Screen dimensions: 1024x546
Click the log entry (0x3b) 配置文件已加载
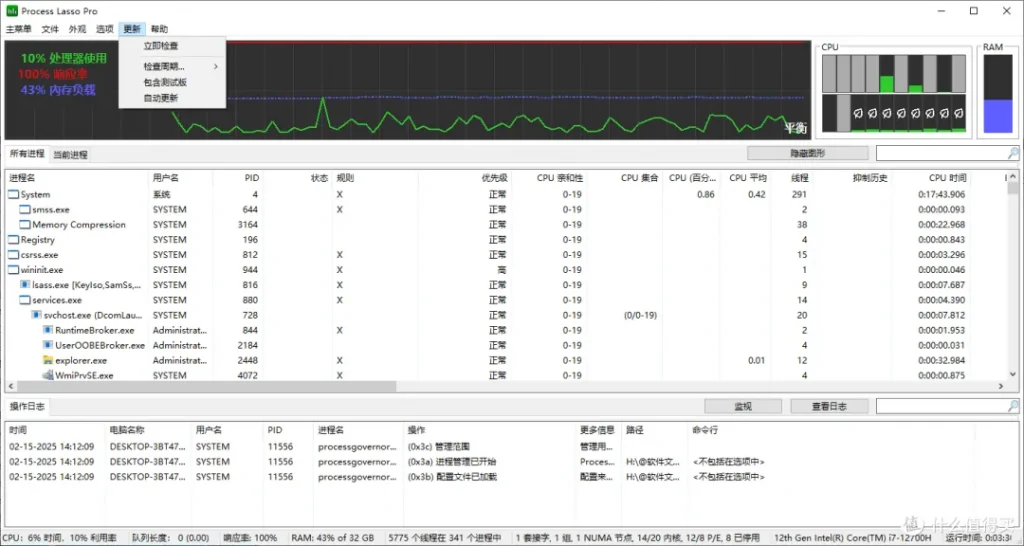[452, 477]
